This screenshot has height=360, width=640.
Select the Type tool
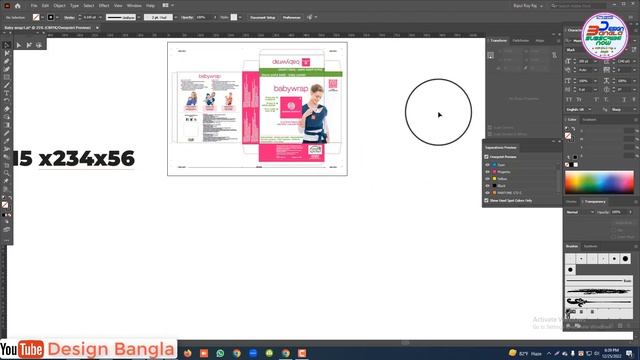(7, 93)
